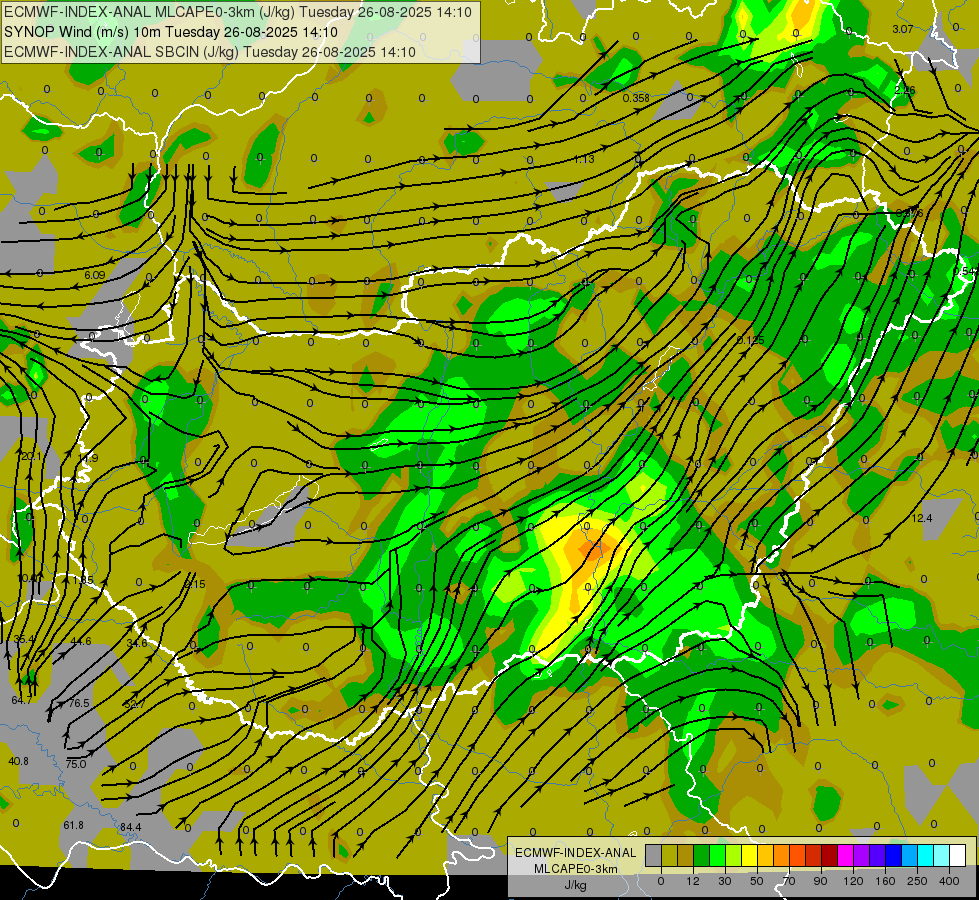Screen dimensions: 979x900
Task: Click the map value 75.0
Action: [x=76, y=764]
